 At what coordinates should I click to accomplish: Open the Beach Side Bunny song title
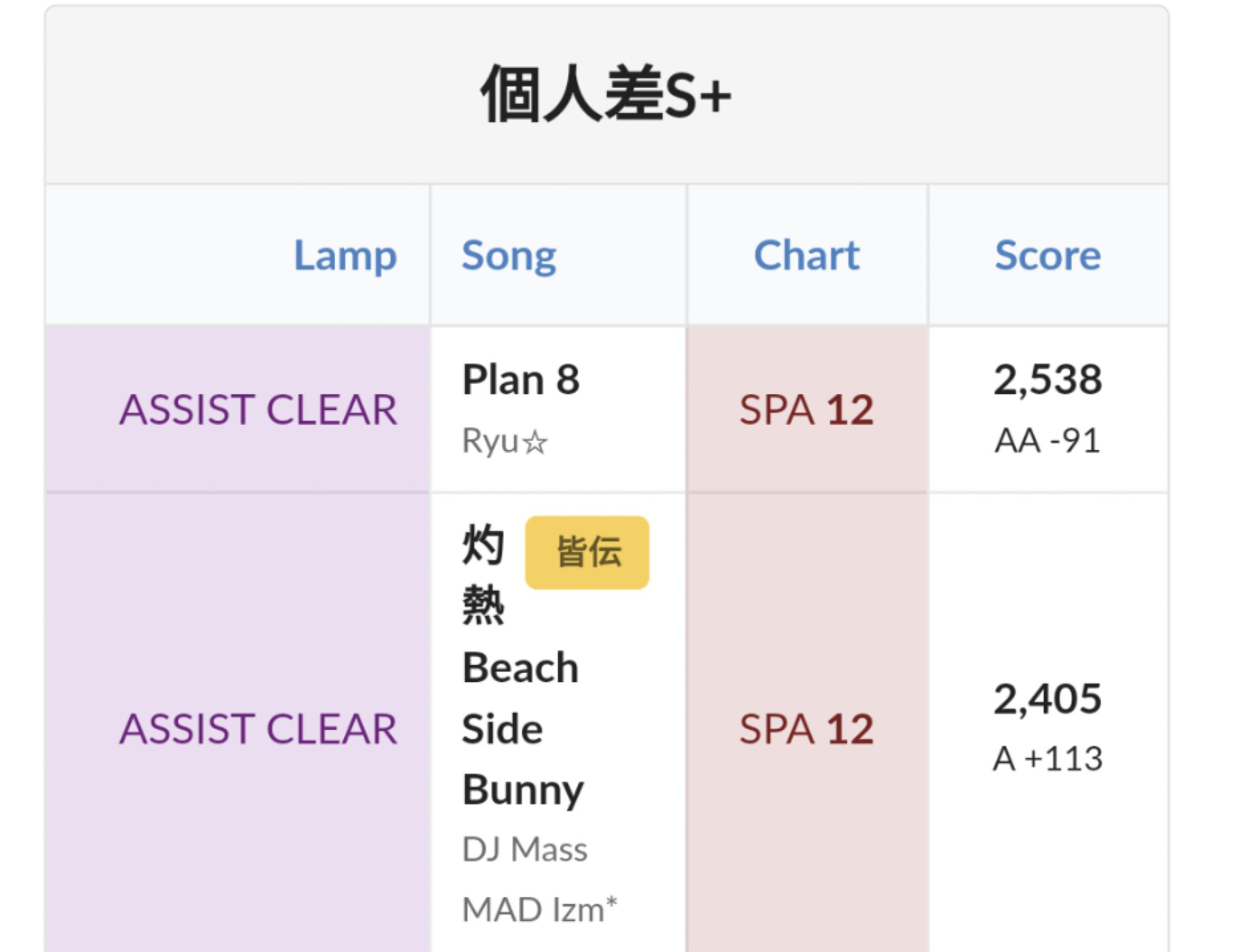[521, 728]
